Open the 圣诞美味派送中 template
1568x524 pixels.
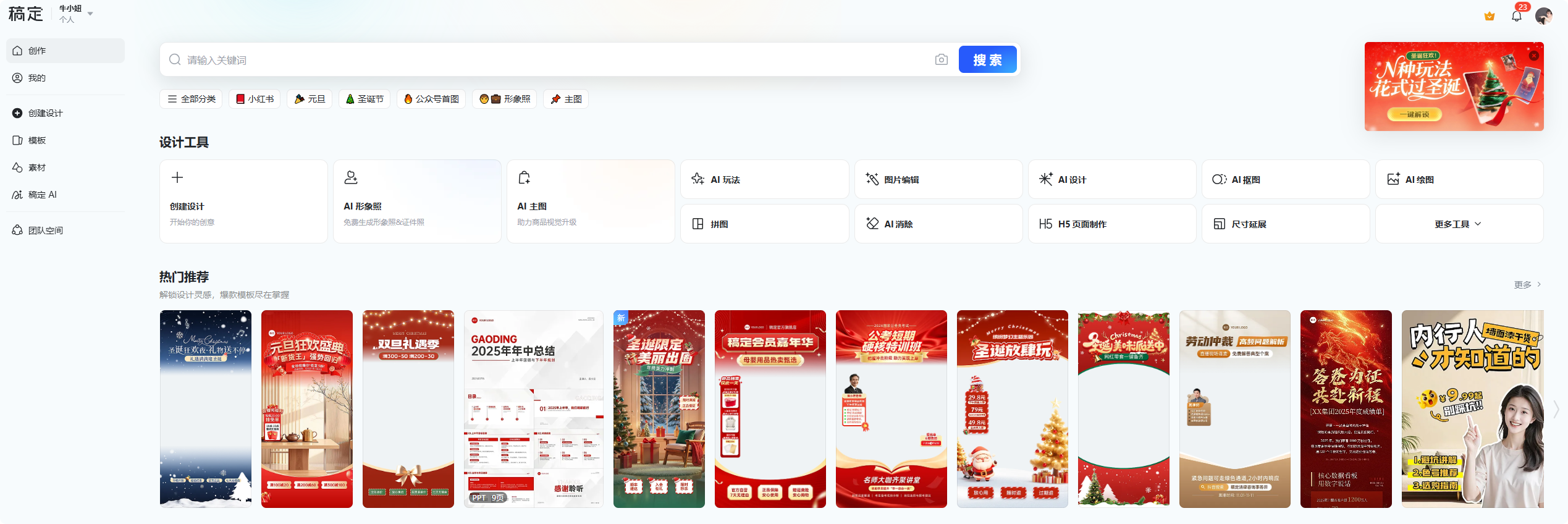coord(1124,408)
